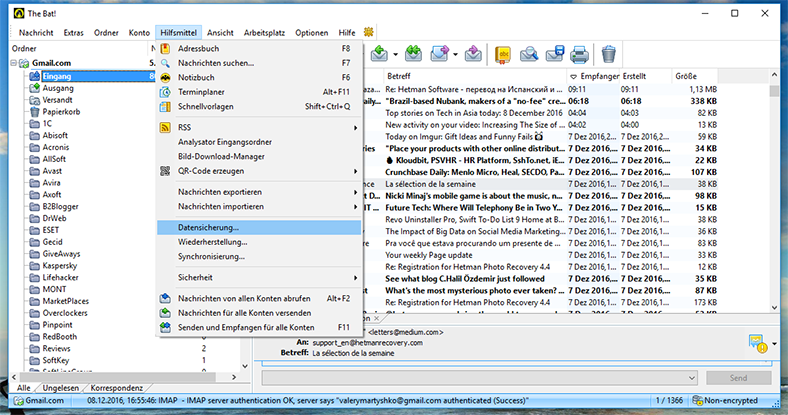The height and width of the screenshot is (415, 788).
Task: Click the Reply to all double-arrow icon
Action: tap(413, 54)
